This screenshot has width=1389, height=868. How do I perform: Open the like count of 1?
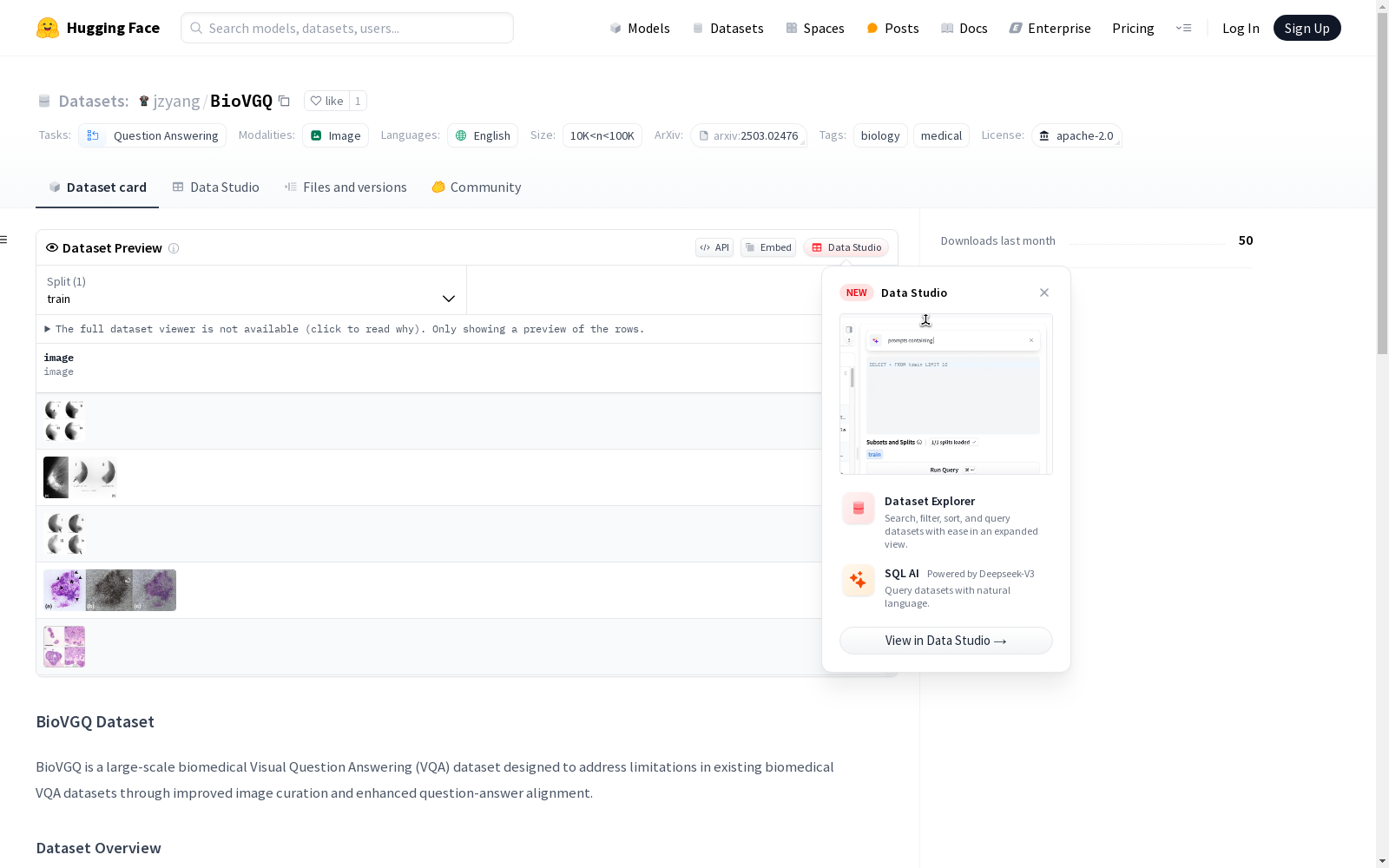[358, 101]
